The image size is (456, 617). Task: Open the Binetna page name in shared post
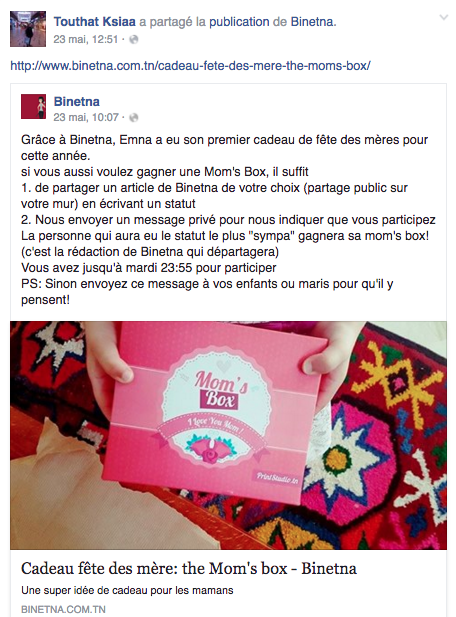point(76,102)
